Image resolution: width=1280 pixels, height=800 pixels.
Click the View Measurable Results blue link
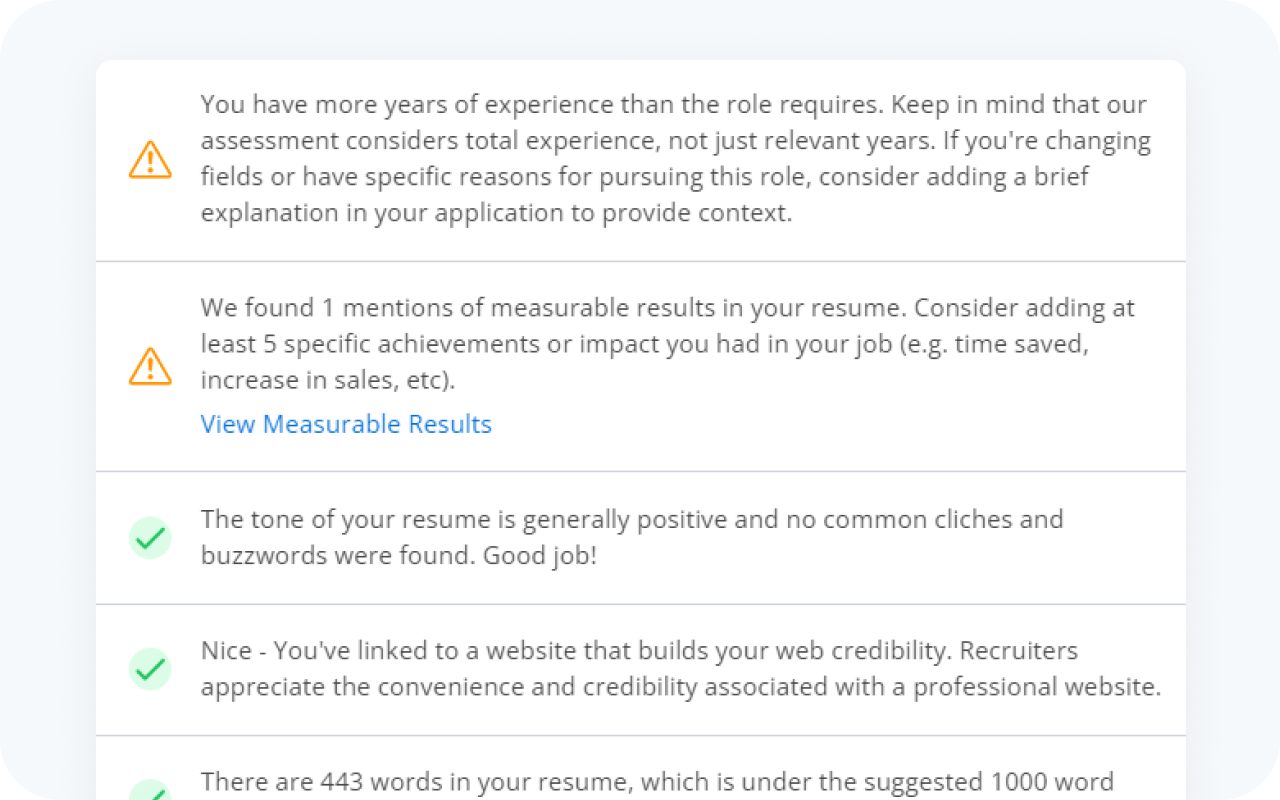pos(346,424)
